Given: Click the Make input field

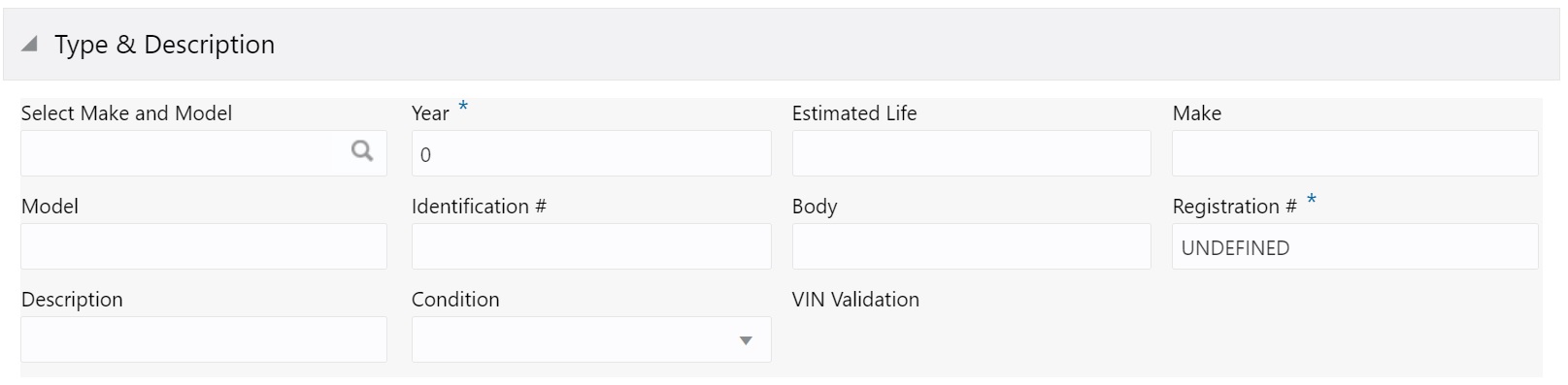Looking at the screenshot, I should coord(1355,153).
